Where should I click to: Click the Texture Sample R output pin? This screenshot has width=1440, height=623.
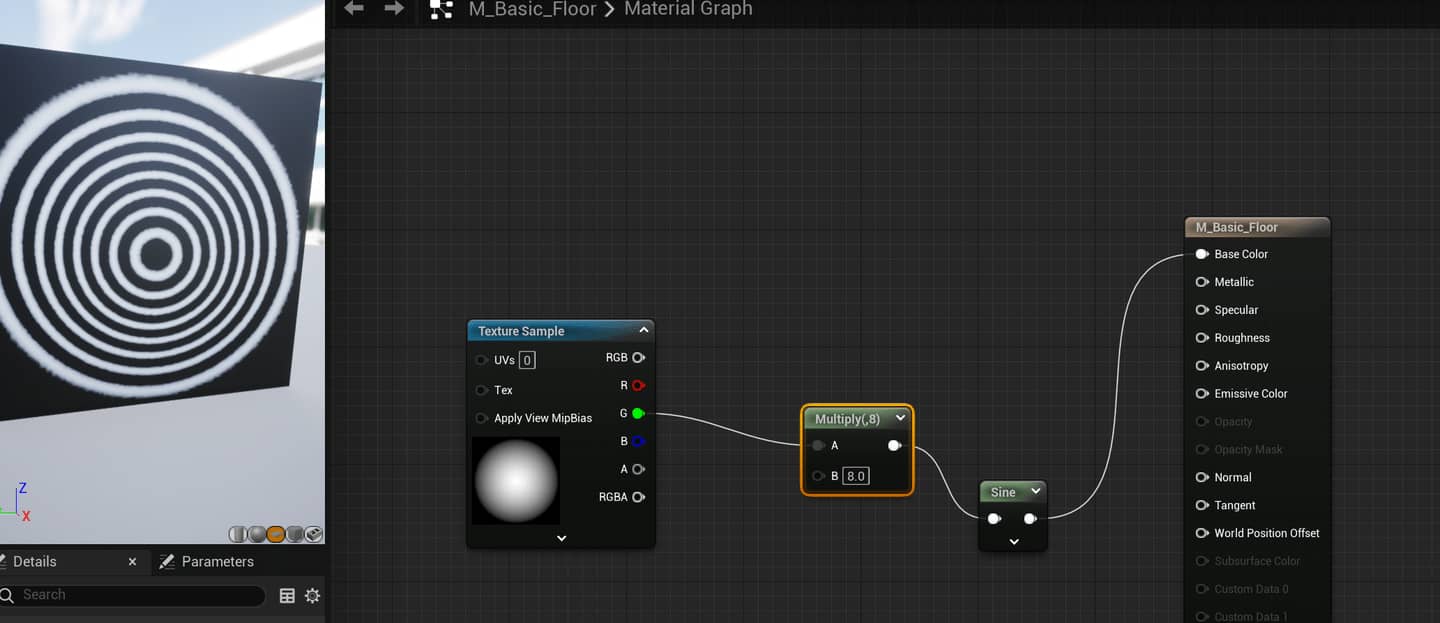[638, 385]
